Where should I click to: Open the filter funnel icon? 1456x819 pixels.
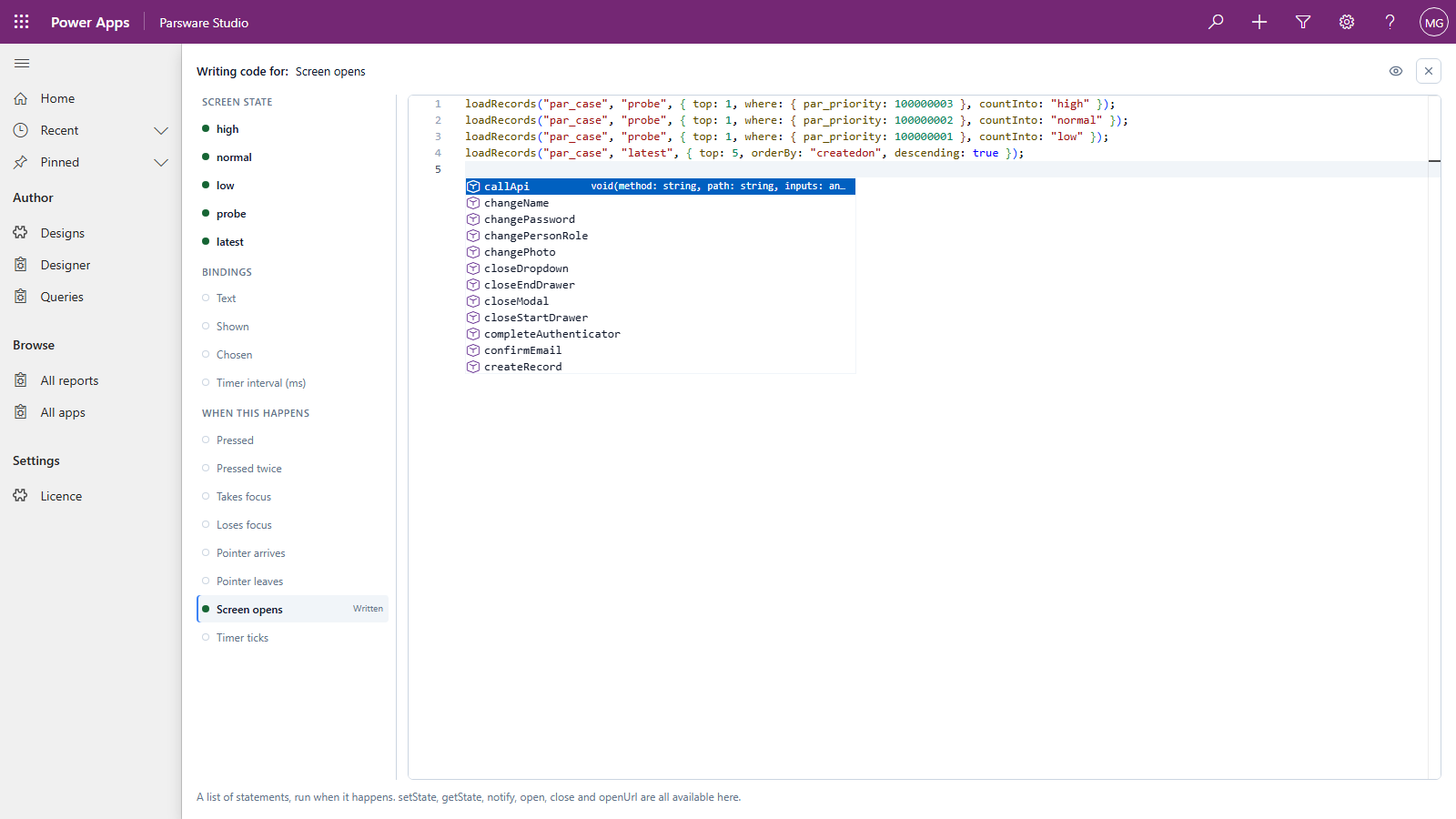(1303, 22)
